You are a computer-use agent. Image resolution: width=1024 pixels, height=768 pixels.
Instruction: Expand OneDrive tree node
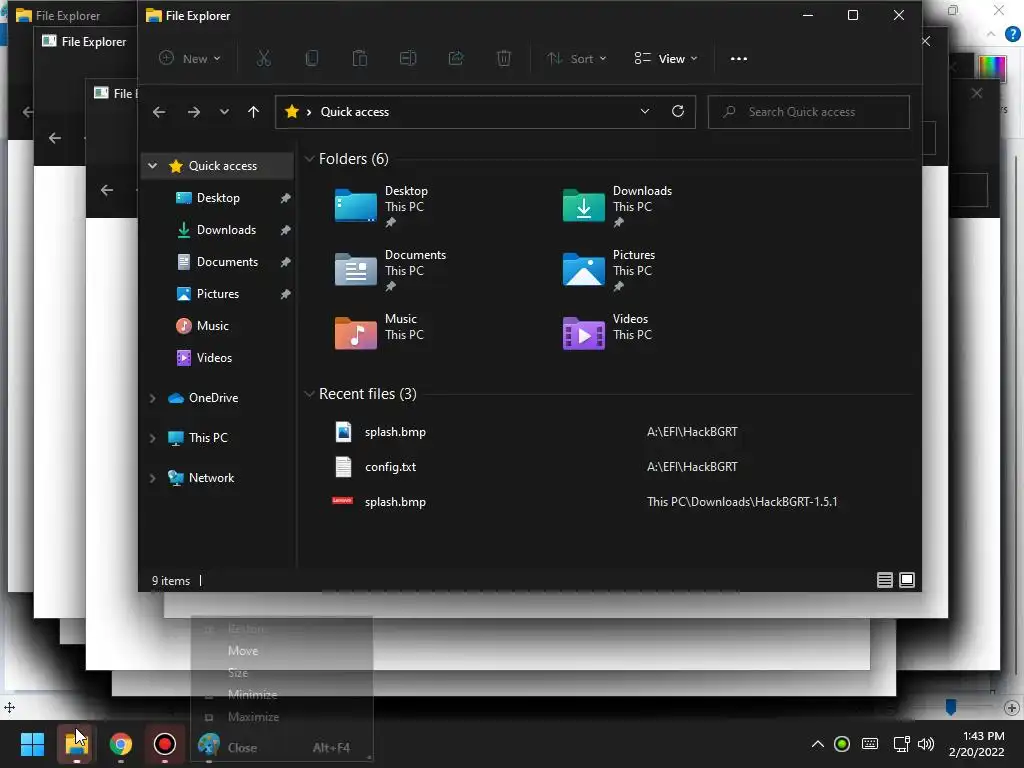pyautogui.click(x=153, y=398)
